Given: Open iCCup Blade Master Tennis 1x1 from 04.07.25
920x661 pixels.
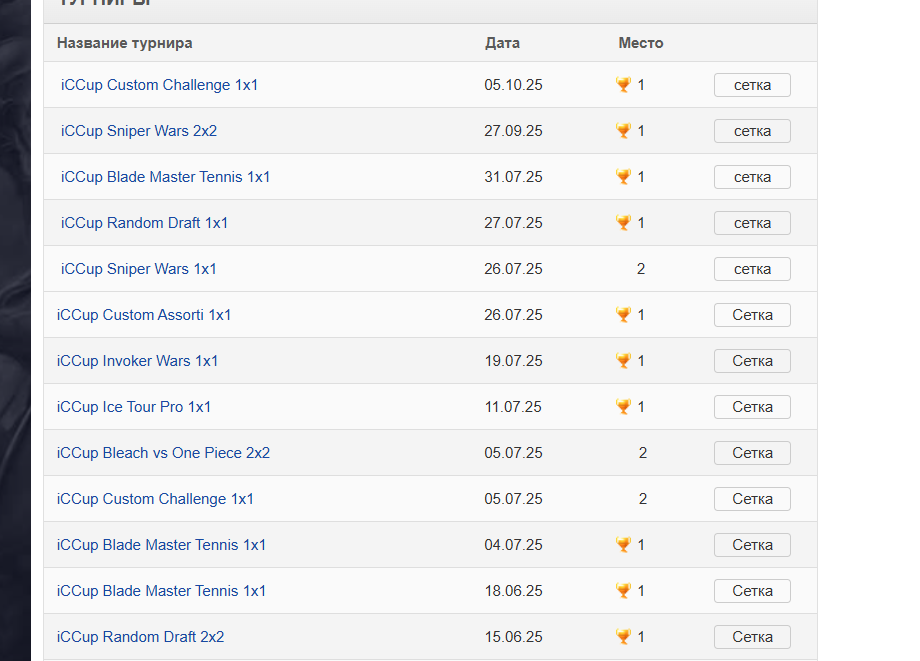Looking at the screenshot, I should [x=161, y=545].
